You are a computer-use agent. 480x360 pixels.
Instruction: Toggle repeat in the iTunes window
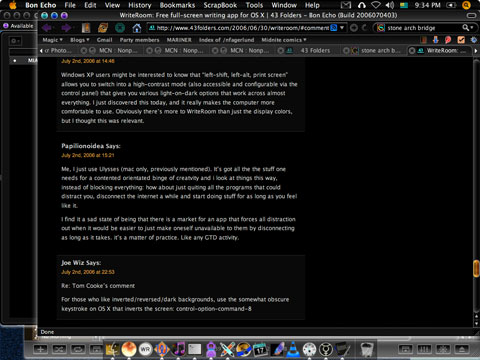point(78,349)
